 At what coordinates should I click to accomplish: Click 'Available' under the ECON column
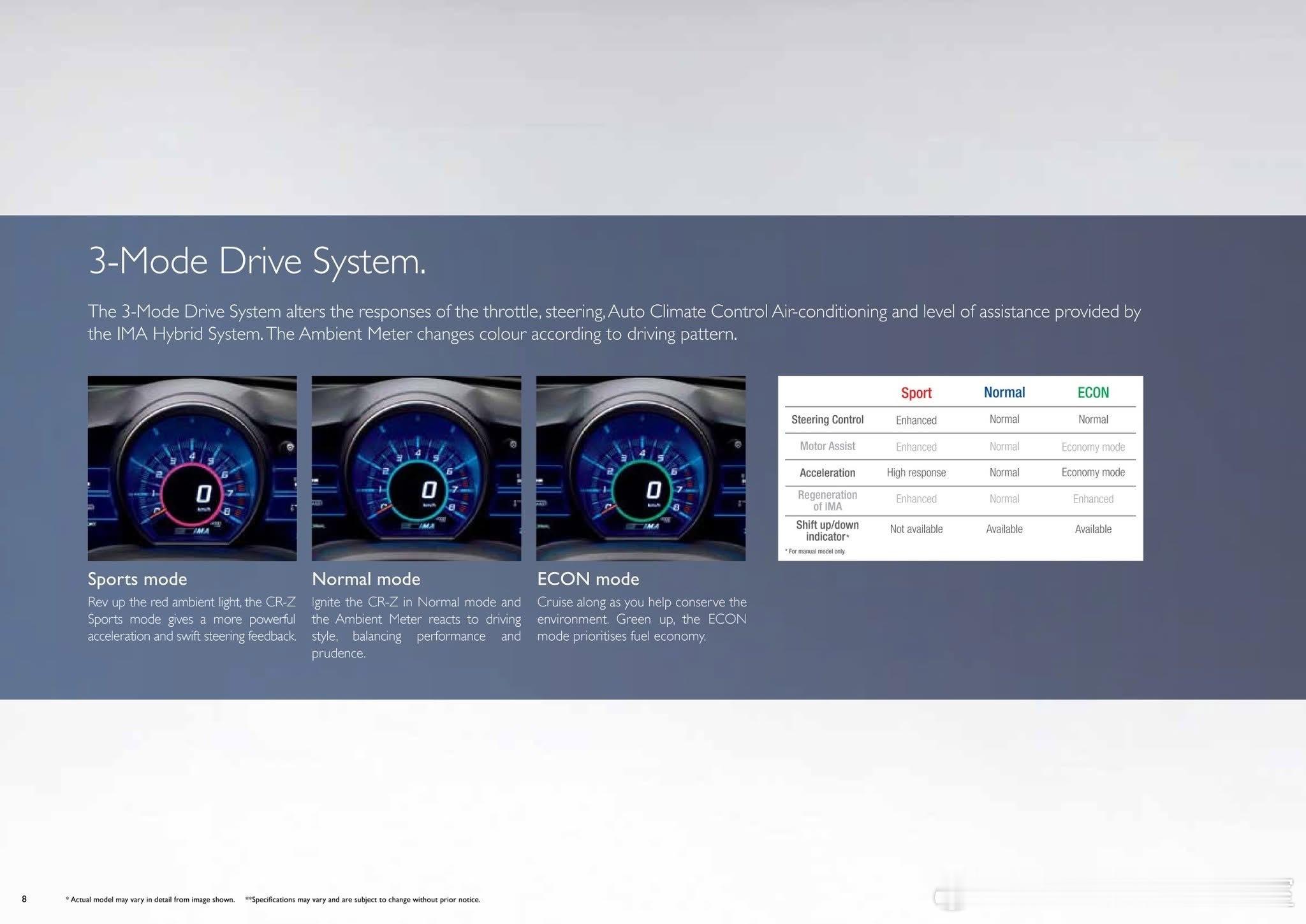(1093, 529)
